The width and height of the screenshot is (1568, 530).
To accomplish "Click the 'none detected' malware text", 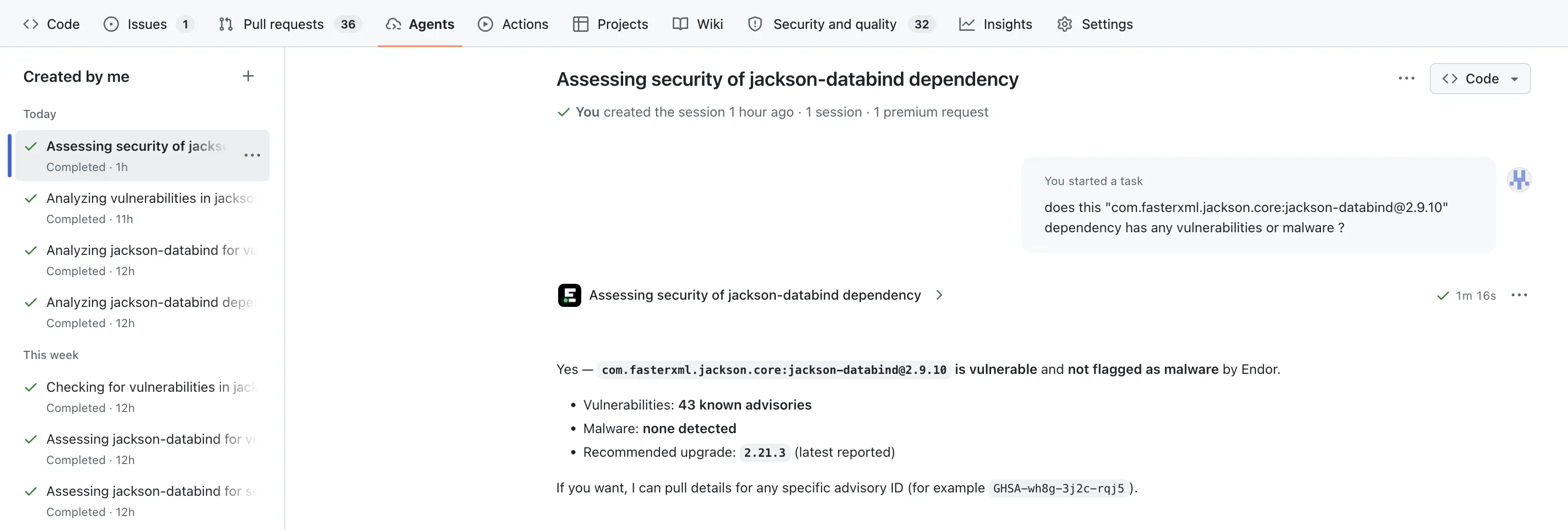I will pyautogui.click(x=689, y=429).
